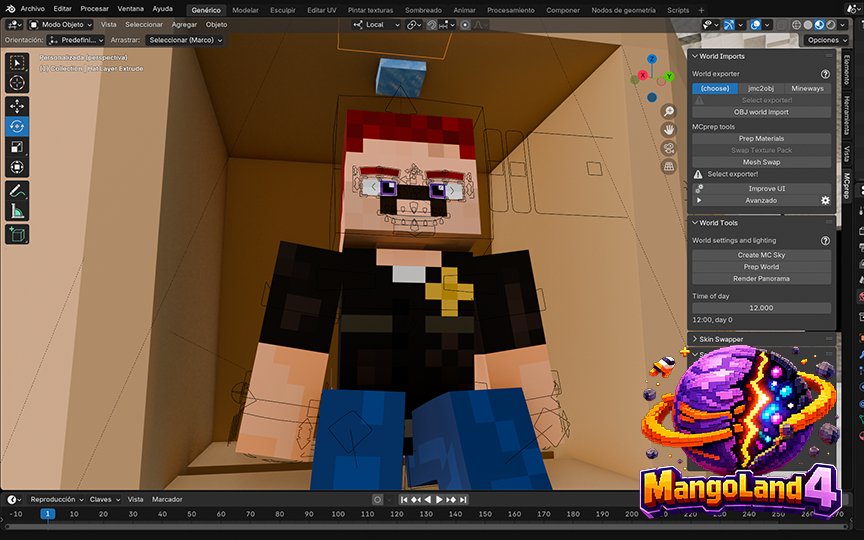
Task: Switch to material preview shading
Action: 819,25
